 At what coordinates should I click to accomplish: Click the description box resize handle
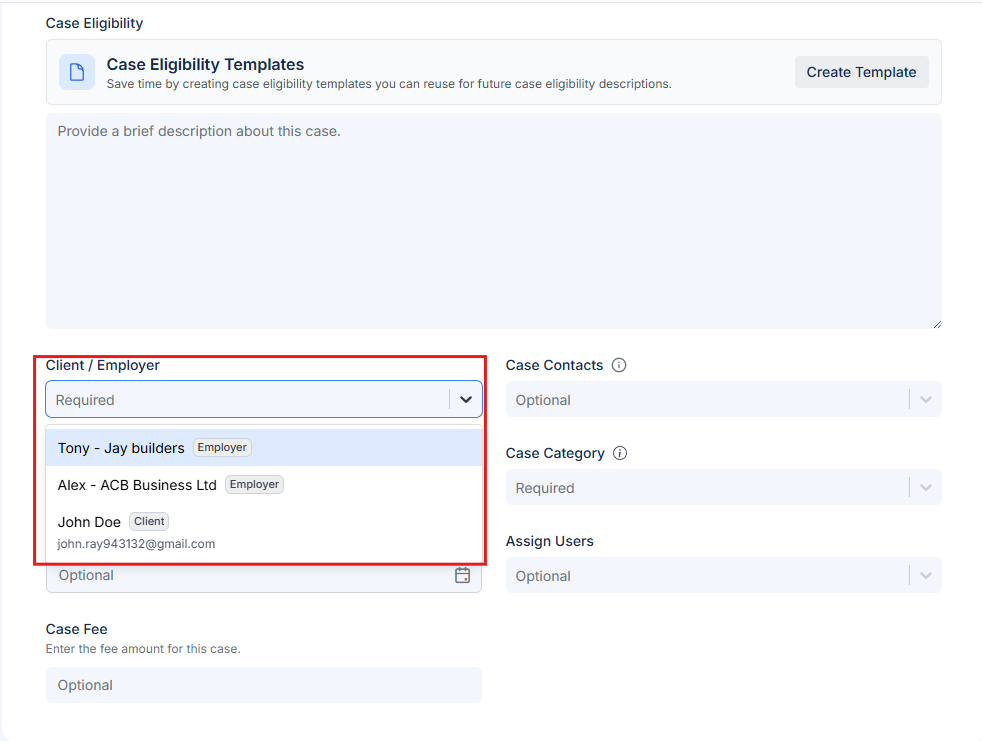(x=936, y=322)
